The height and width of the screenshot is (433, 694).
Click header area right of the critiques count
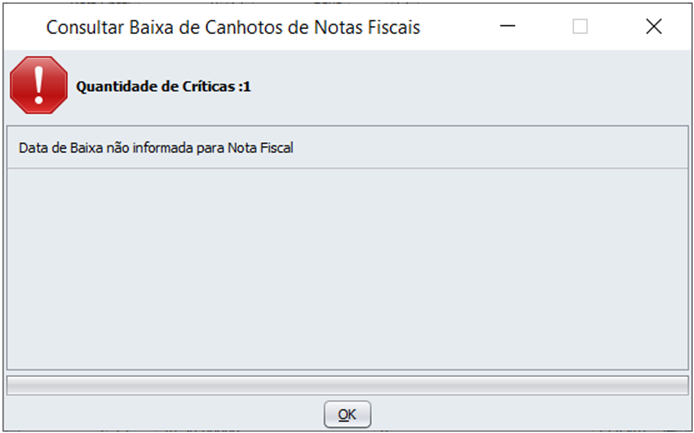pos(470,87)
